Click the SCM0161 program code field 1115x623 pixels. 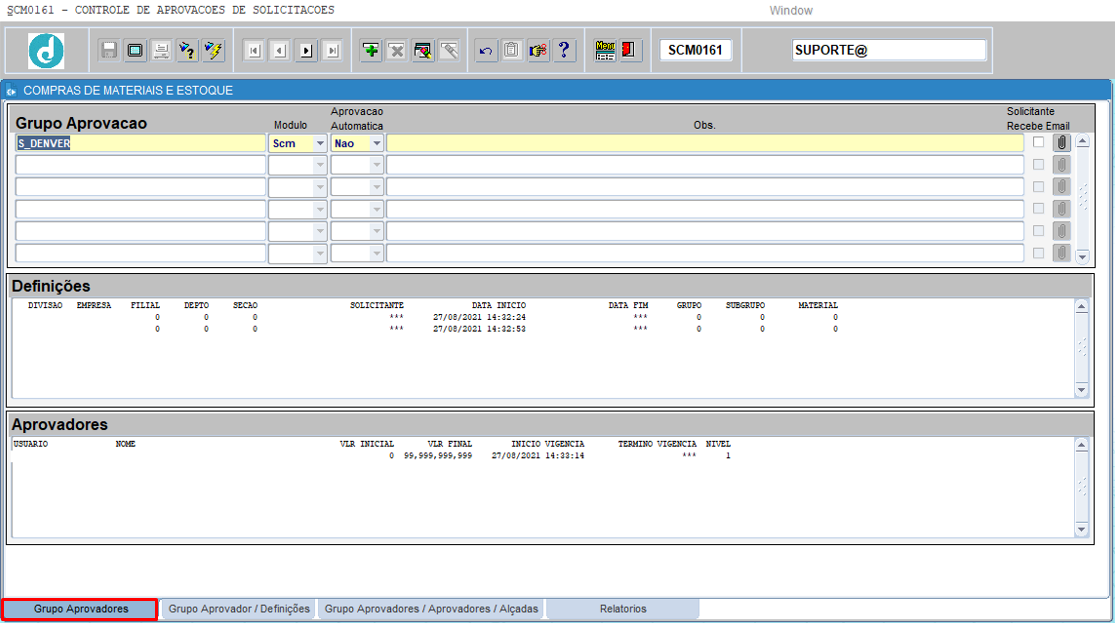pos(695,50)
